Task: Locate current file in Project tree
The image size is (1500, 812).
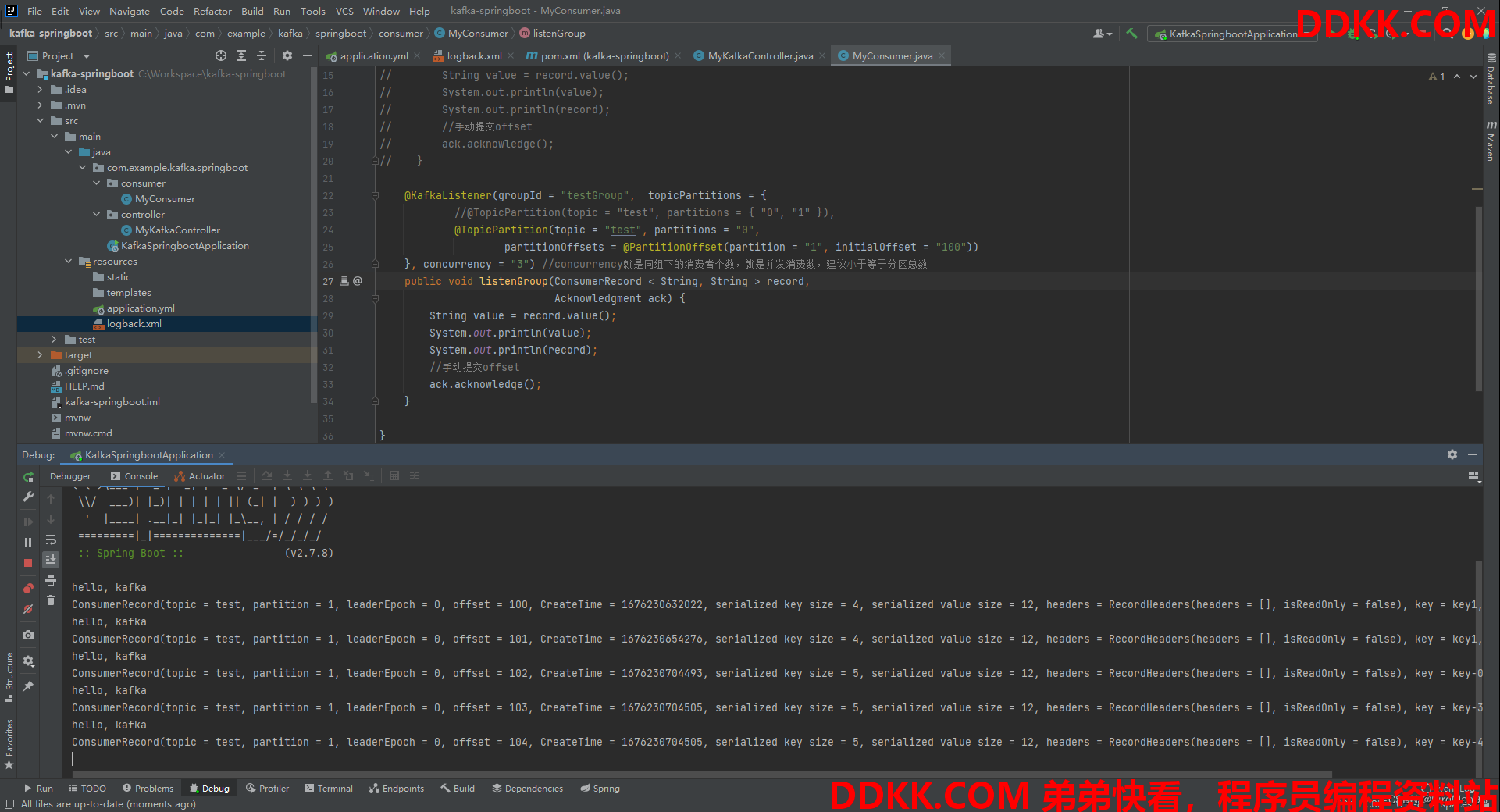Action: [221, 55]
